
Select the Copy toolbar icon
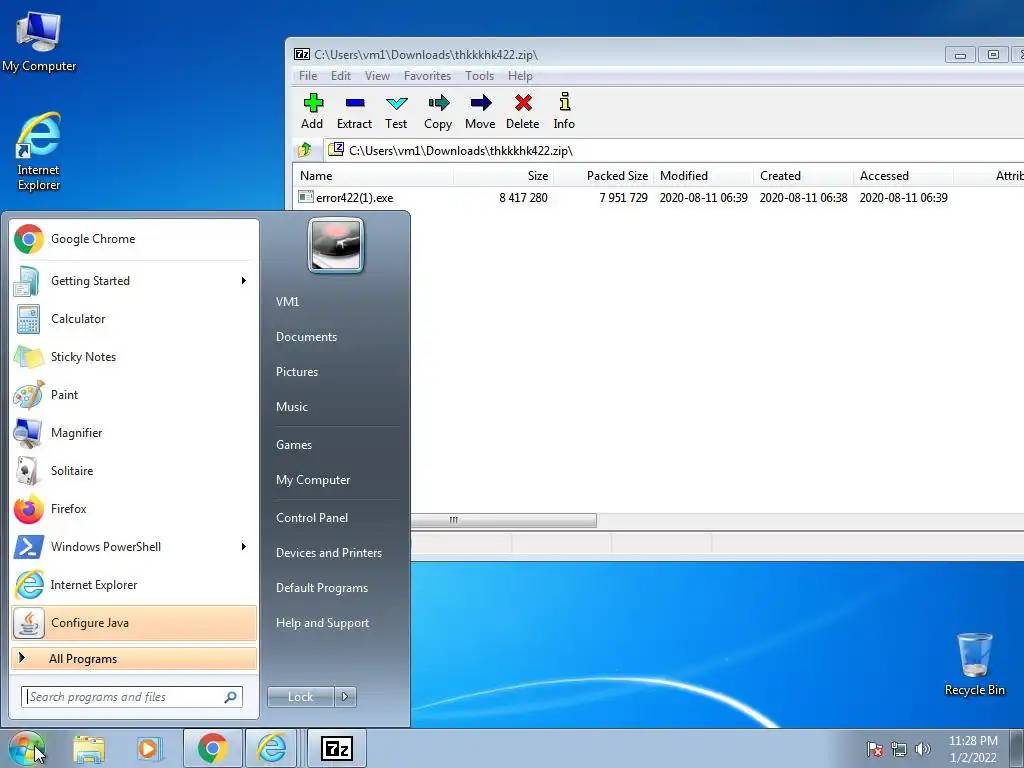pos(438,112)
